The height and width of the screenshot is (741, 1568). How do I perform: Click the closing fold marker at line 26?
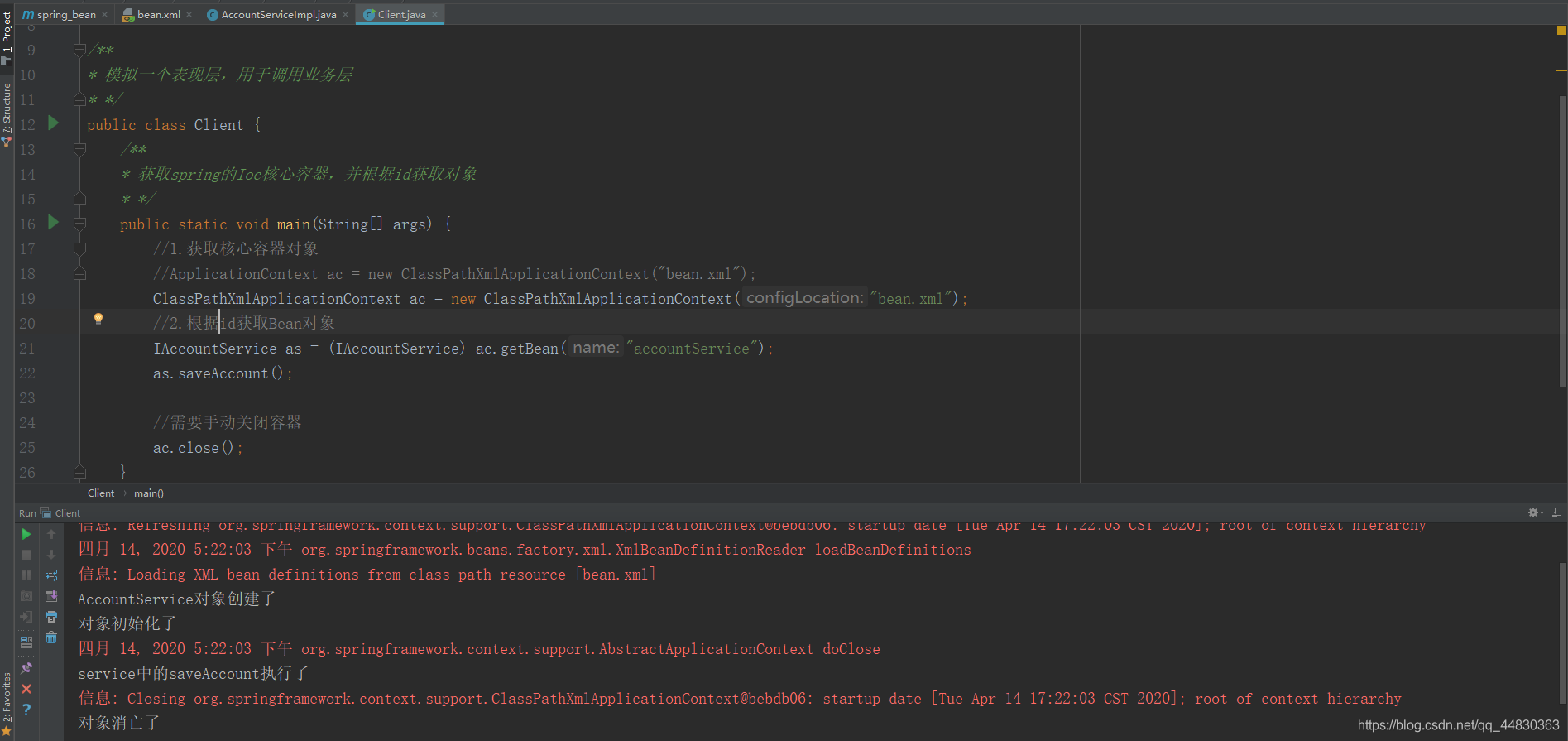click(x=79, y=473)
